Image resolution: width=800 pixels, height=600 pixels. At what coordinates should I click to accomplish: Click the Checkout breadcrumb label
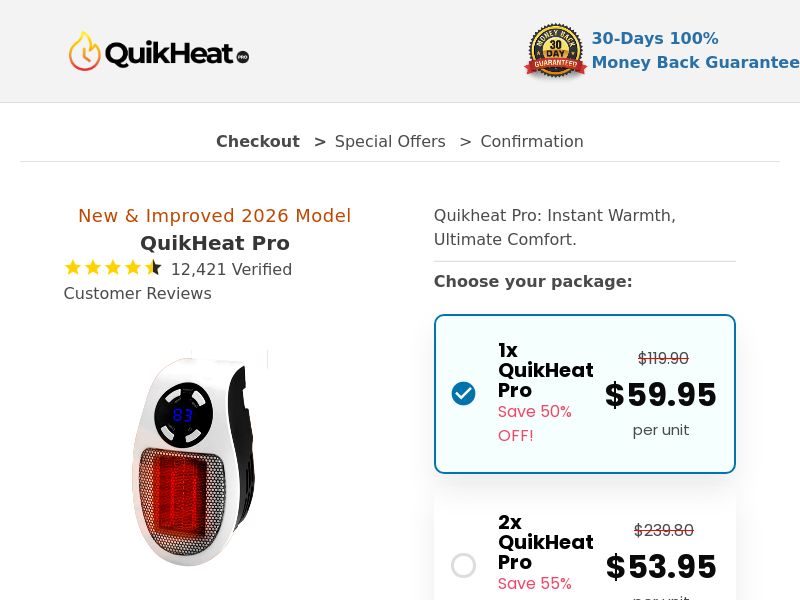click(x=257, y=141)
